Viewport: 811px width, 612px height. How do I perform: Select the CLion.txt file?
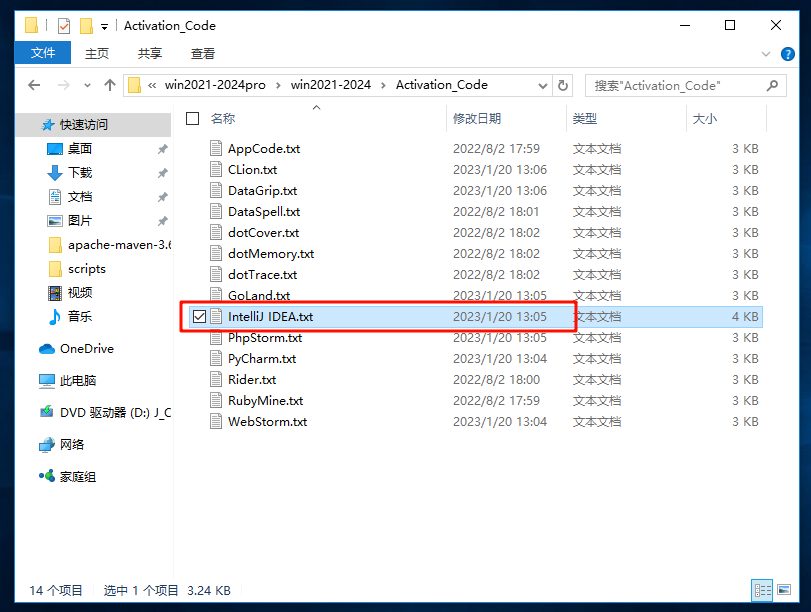252,170
